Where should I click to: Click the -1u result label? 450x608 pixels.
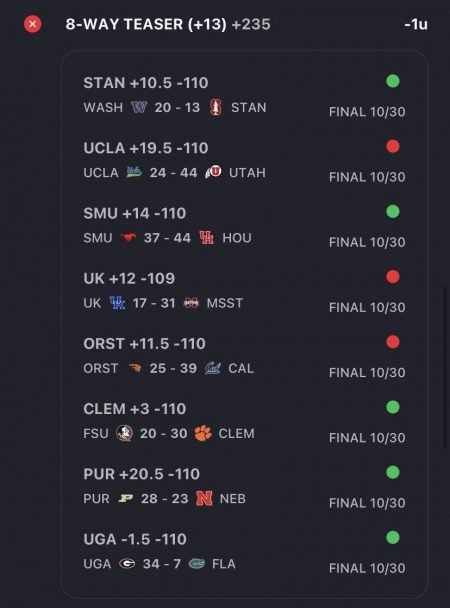point(416,24)
